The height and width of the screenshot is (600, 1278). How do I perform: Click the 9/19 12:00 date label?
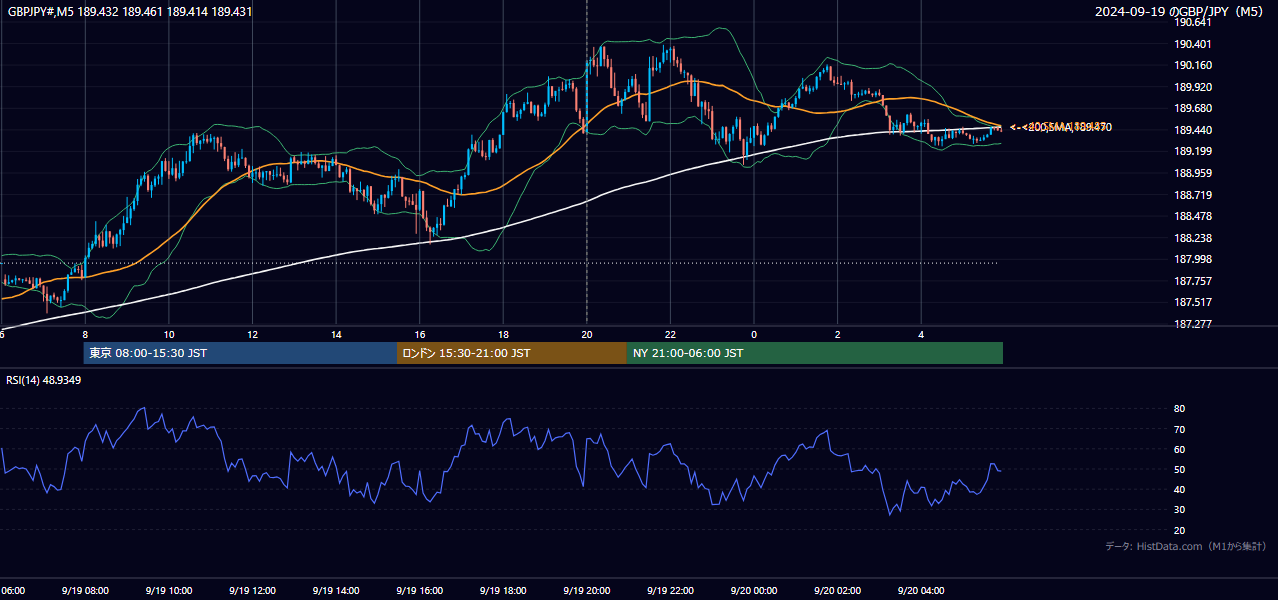point(252,591)
